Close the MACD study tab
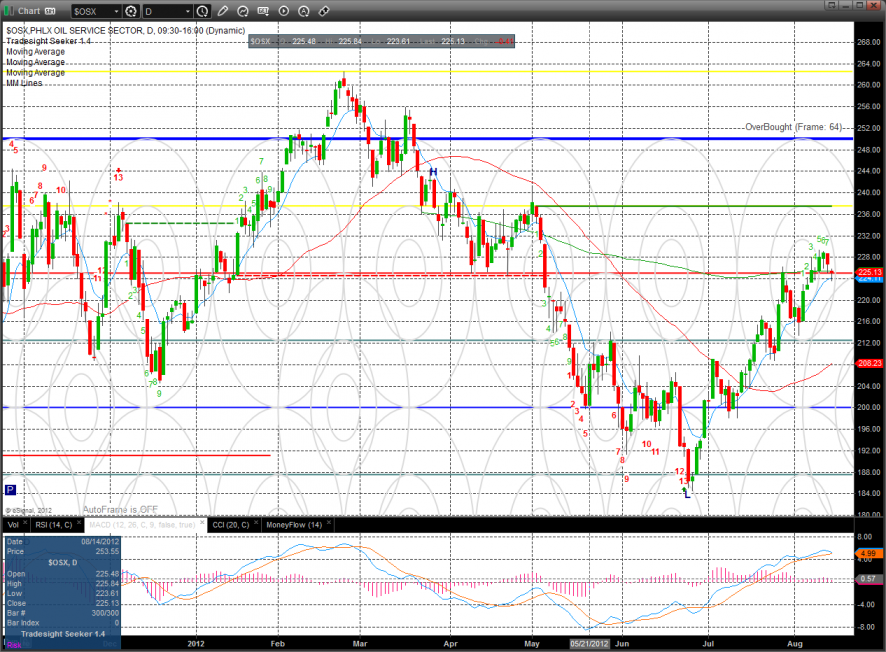The image size is (886, 652). 202,523
